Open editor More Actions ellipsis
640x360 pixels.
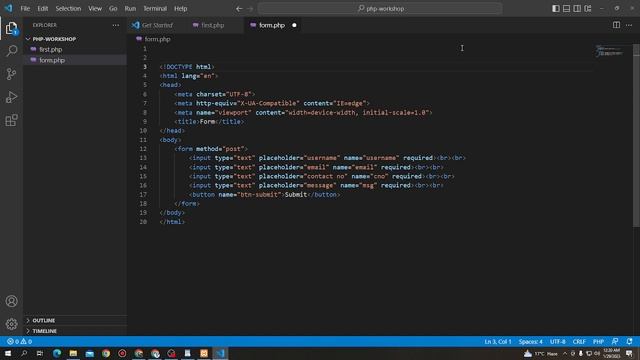[629, 25]
